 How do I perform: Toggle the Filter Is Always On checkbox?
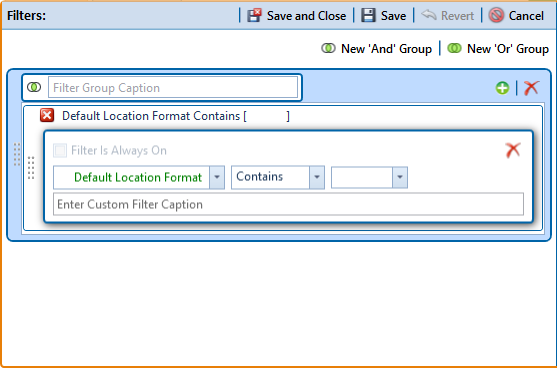tap(60, 150)
